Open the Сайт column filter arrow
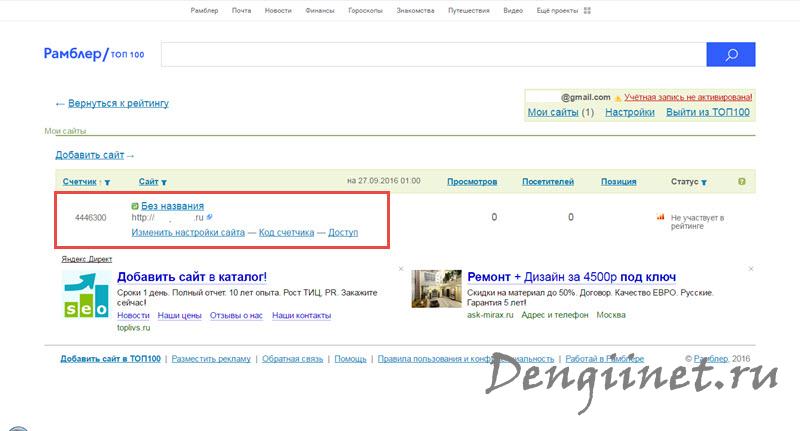 (x=164, y=182)
